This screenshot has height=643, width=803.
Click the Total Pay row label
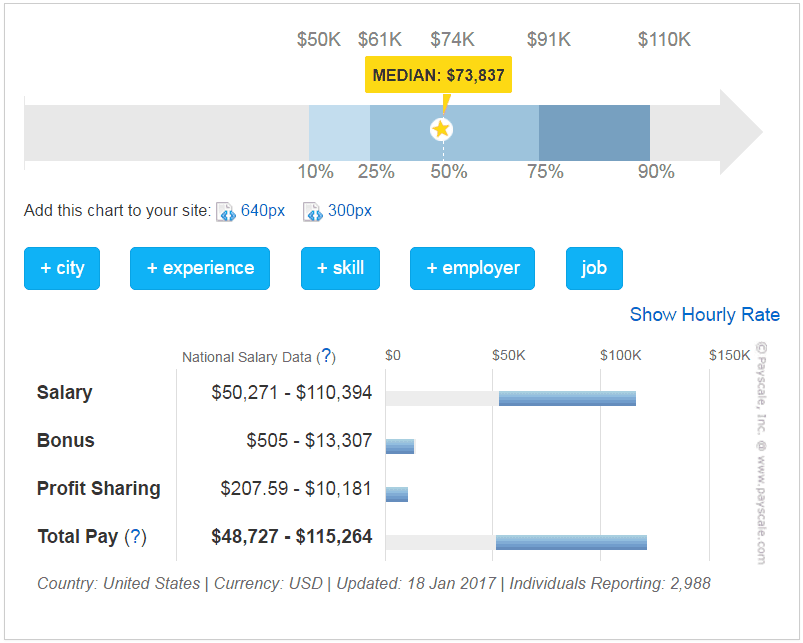click(x=77, y=537)
